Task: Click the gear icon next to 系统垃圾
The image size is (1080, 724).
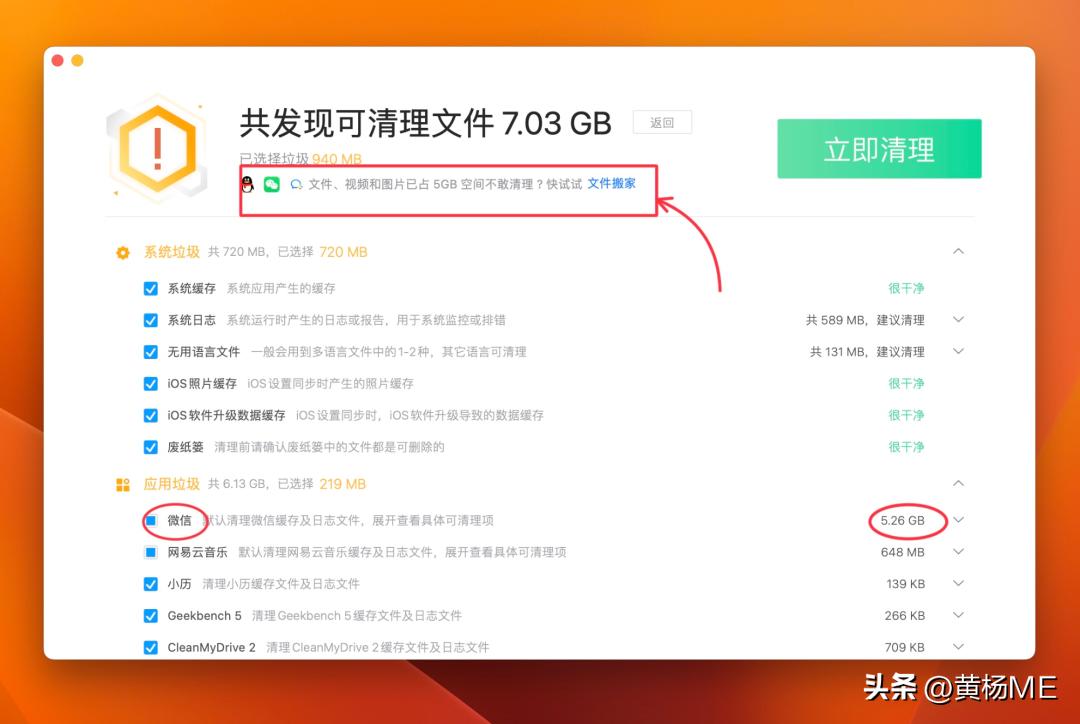Action: tap(122, 252)
